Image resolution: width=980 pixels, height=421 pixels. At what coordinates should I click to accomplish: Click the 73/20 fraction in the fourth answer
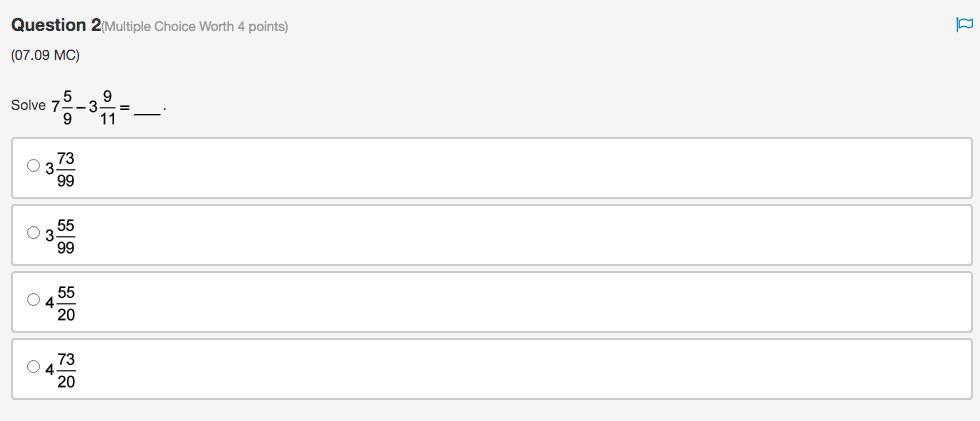pos(66,370)
